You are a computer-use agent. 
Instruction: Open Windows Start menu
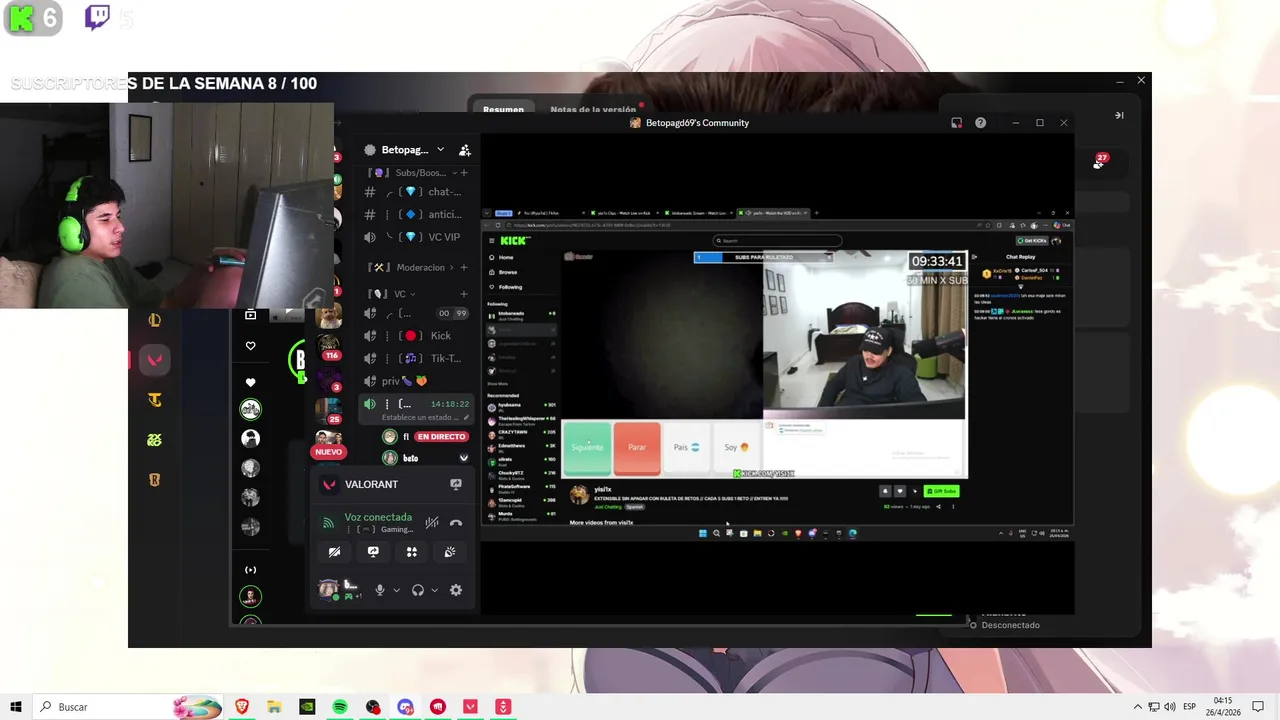(x=15, y=707)
